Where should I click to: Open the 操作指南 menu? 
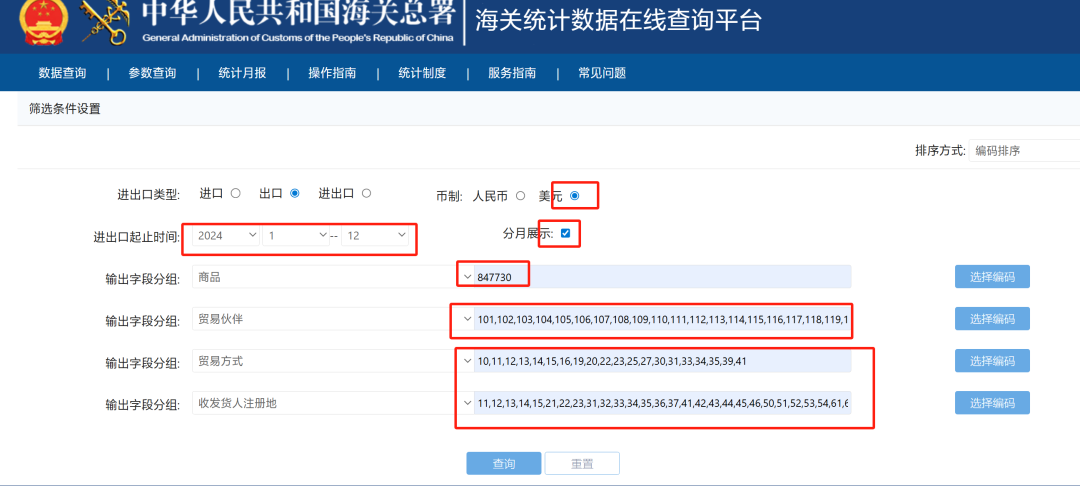click(x=332, y=73)
